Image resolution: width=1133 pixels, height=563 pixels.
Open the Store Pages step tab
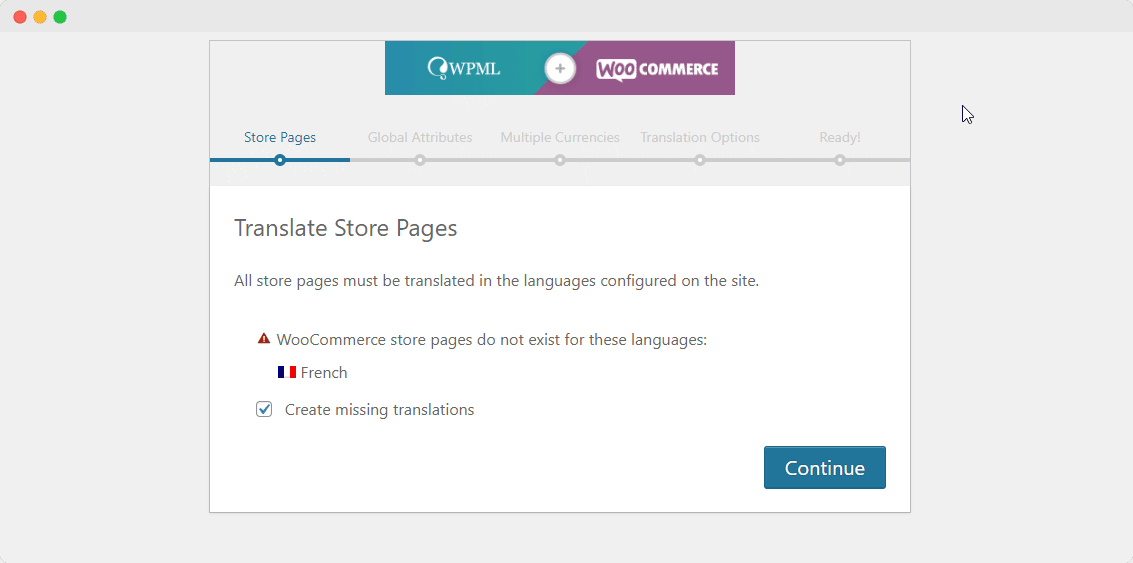pos(280,137)
